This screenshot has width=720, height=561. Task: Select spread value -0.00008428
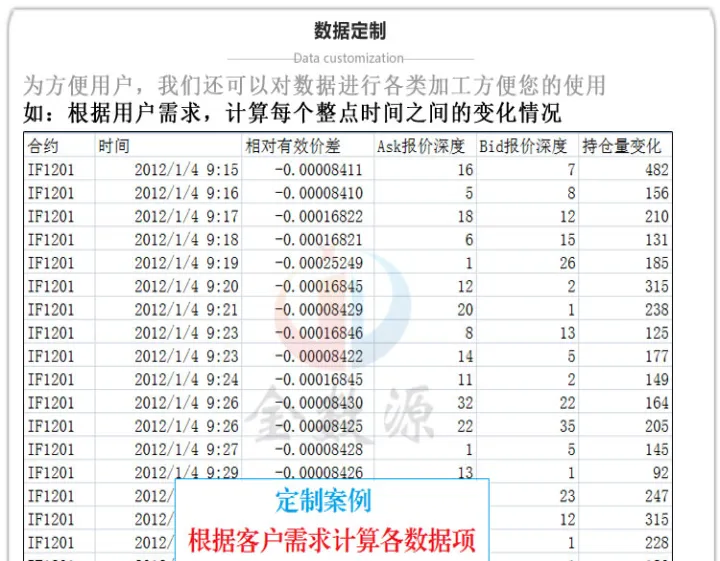[x=319, y=449]
